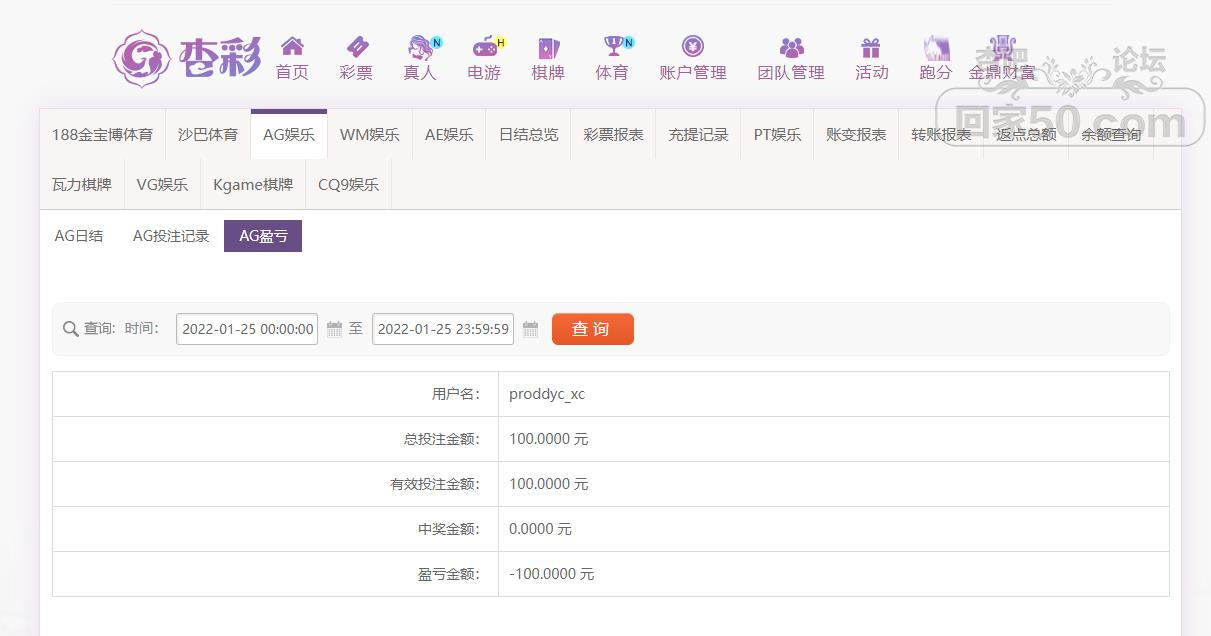Image resolution: width=1211 pixels, height=636 pixels.
Task: Open 账户管理 yen coin icon
Action: pyautogui.click(x=693, y=46)
